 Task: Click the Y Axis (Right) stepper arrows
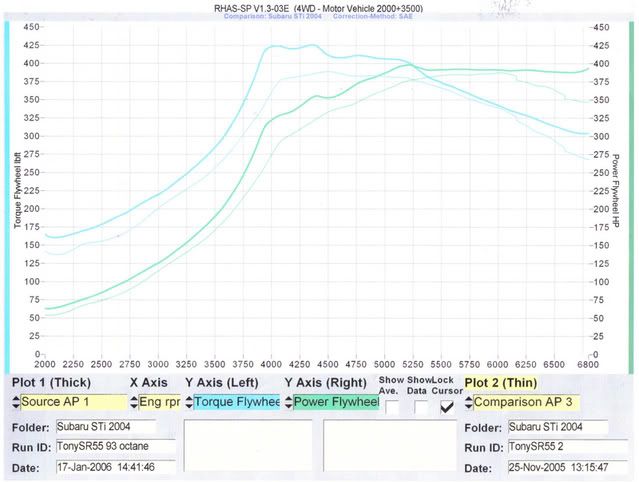(289, 402)
